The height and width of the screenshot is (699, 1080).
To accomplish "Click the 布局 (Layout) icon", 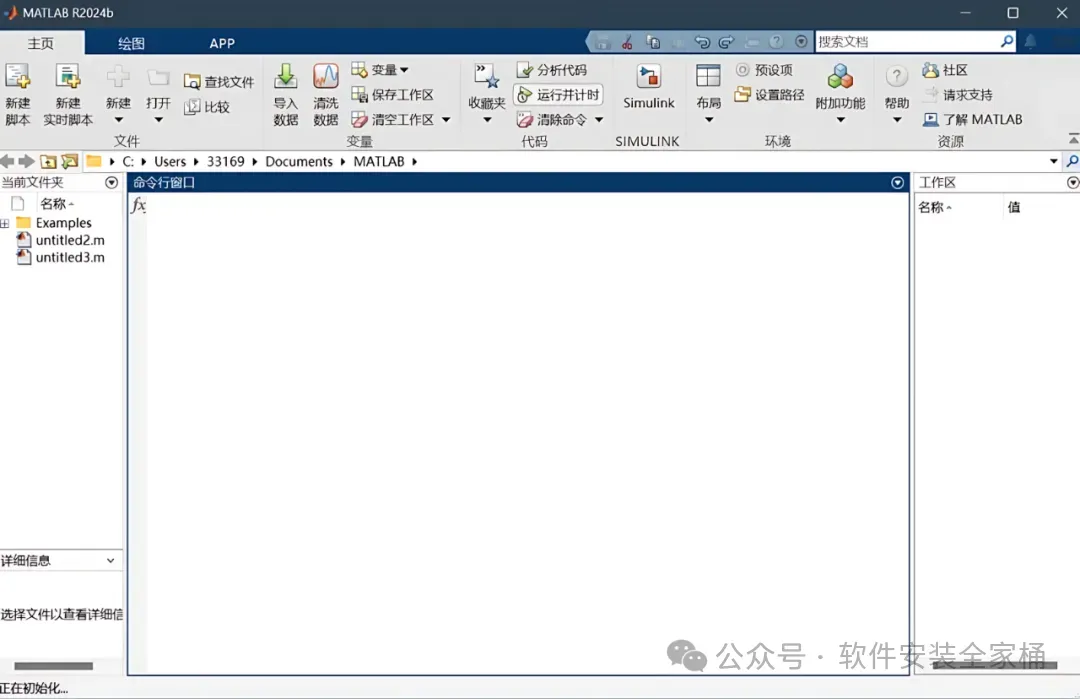I will pyautogui.click(x=708, y=77).
